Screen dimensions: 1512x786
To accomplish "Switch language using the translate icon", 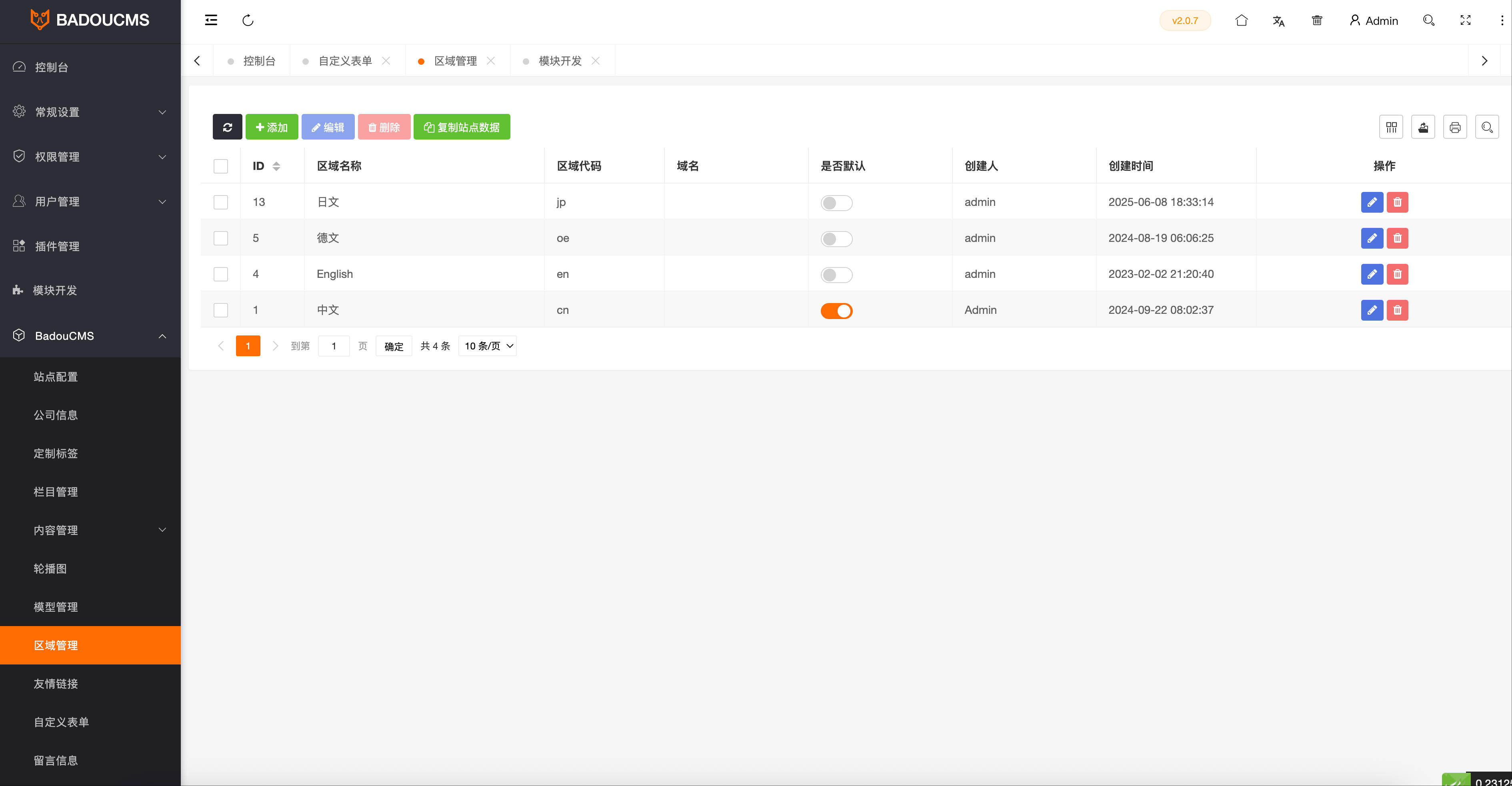I will pos(1279,20).
